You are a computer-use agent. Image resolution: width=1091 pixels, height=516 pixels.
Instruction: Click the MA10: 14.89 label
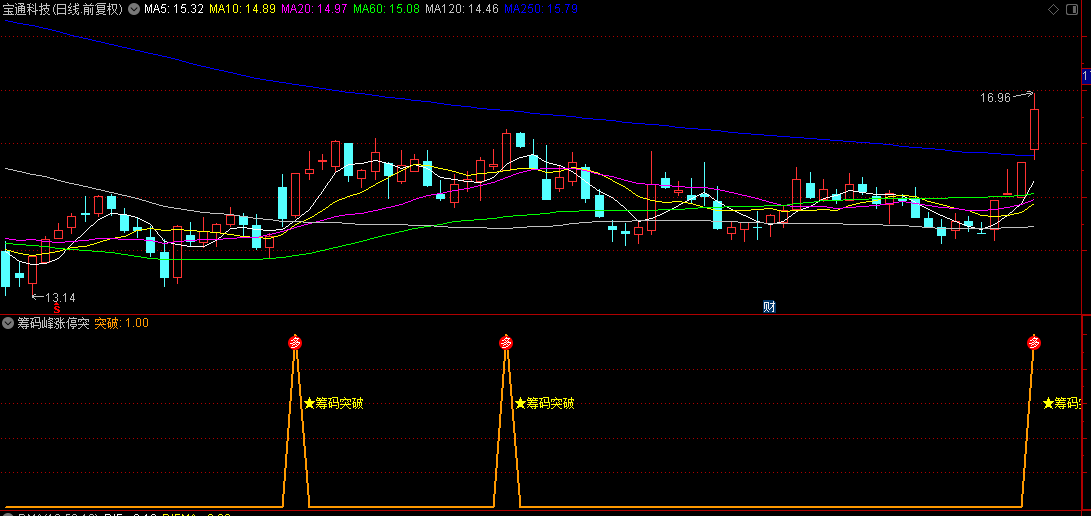pyautogui.click(x=242, y=9)
